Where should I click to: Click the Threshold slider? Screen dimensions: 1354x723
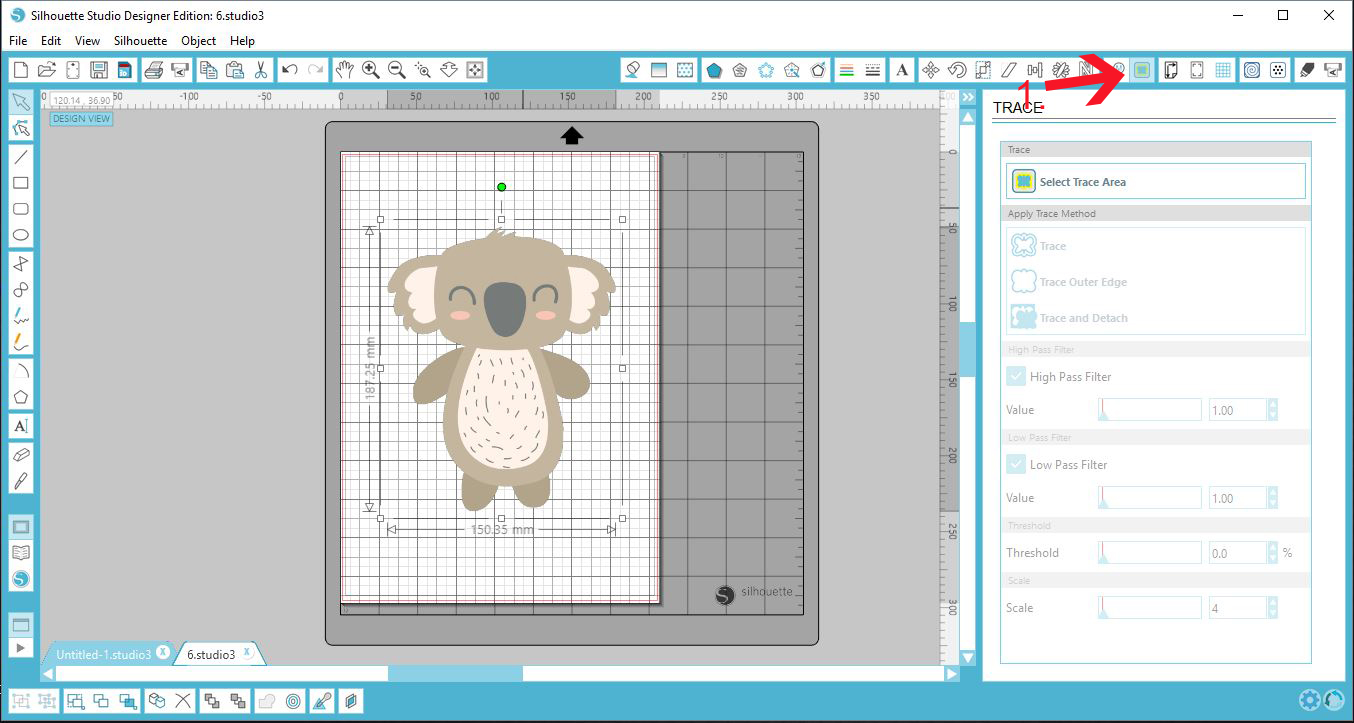point(1150,553)
